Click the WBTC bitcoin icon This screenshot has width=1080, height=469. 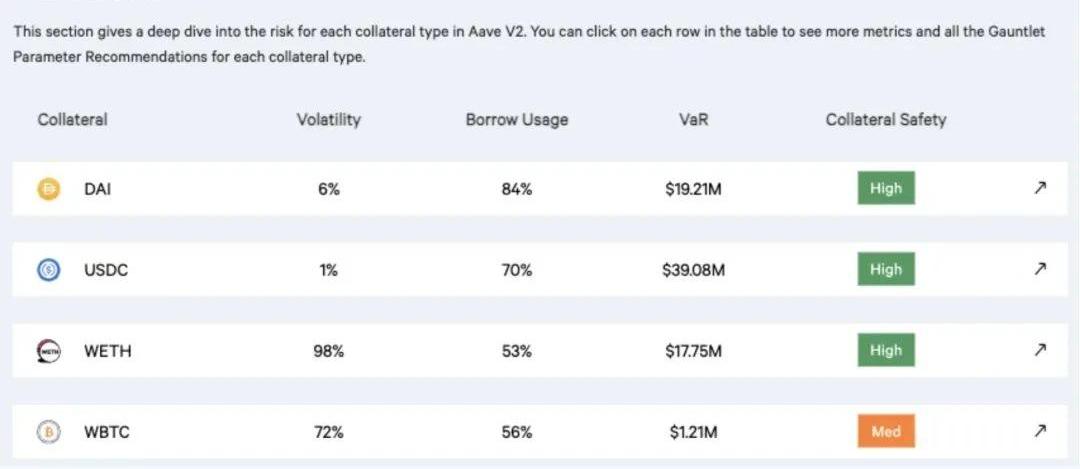pos(49,432)
